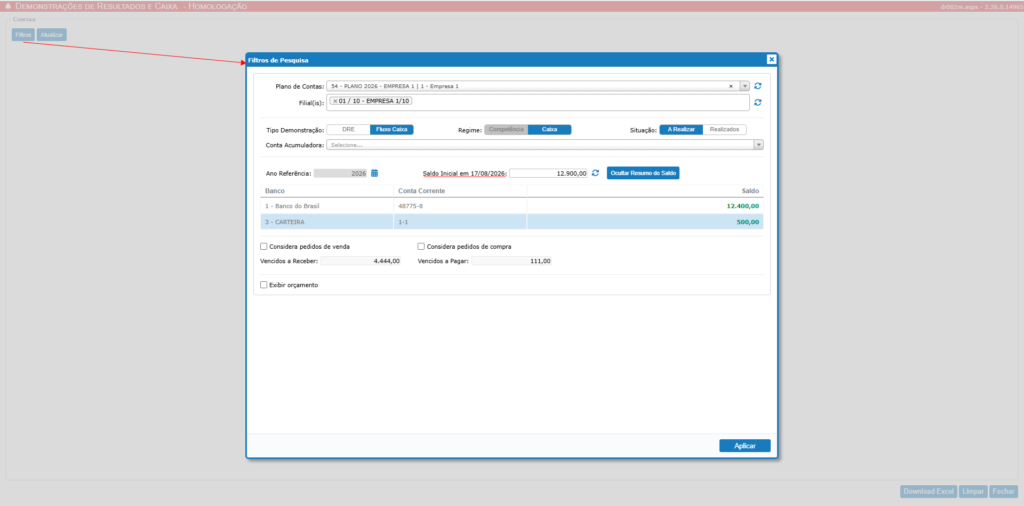The image size is (1024, 506).
Task: Set Situação to Realizados
Action: 724,129
